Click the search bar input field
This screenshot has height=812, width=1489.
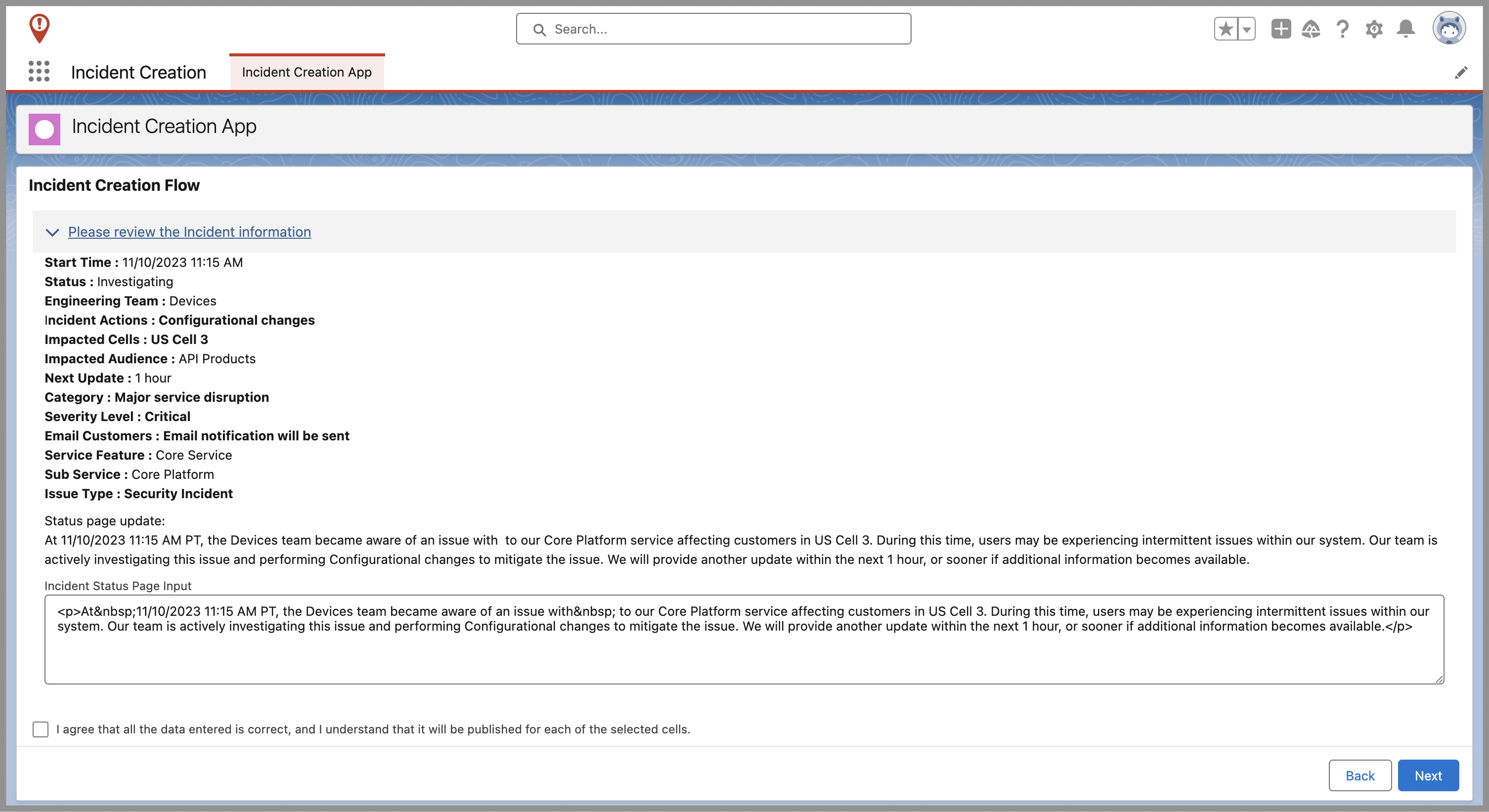coord(714,29)
